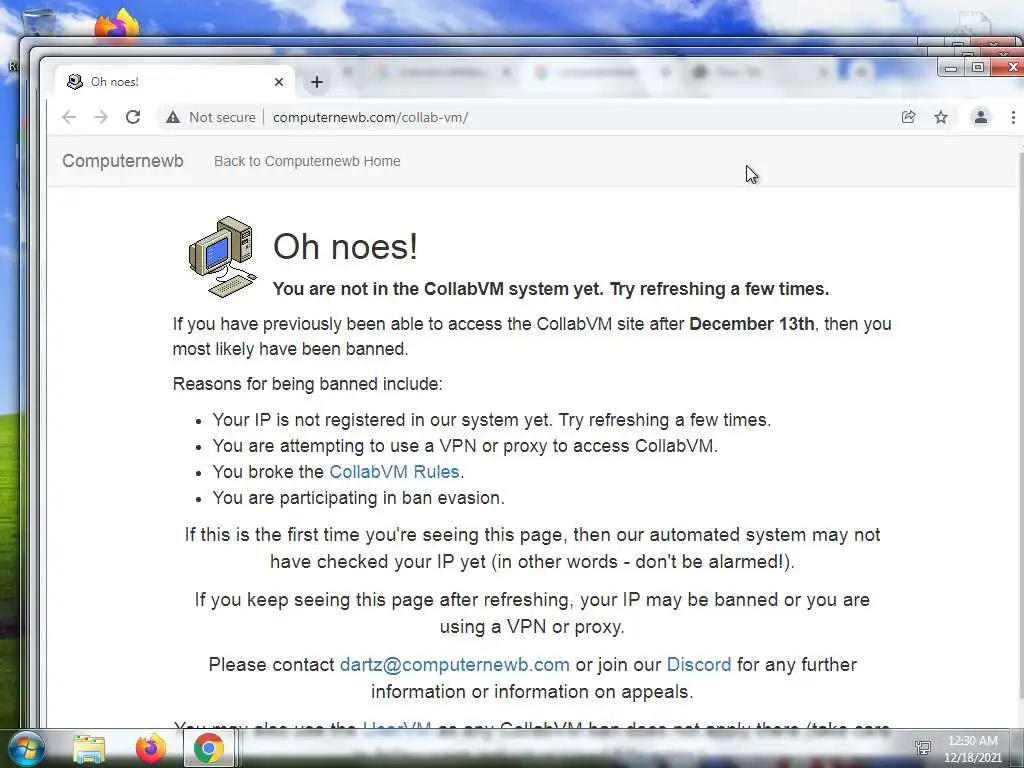Viewport: 1024px width, 768px height.
Task: Restore down the Chrome window
Action: pos(978,67)
